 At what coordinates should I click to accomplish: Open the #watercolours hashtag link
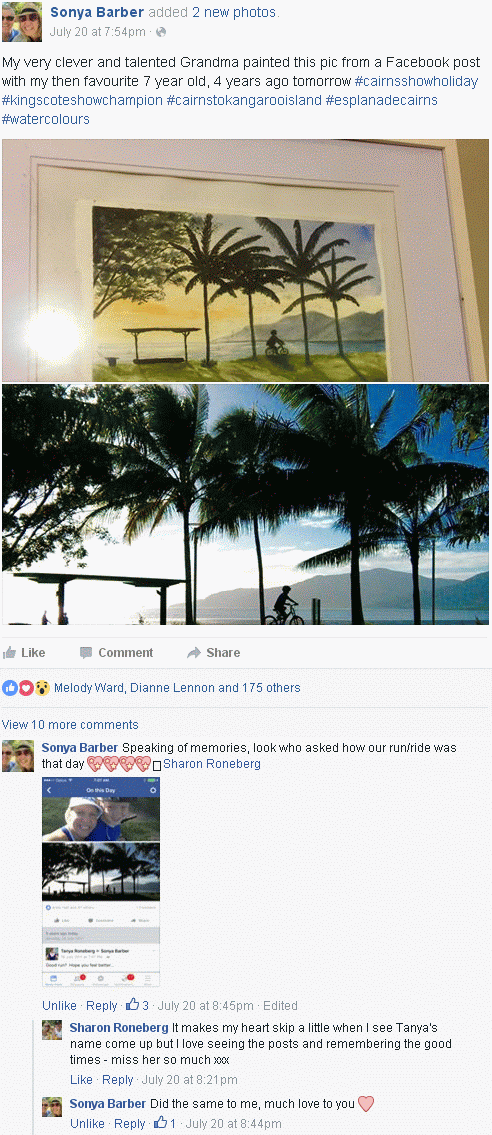pos(46,119)
